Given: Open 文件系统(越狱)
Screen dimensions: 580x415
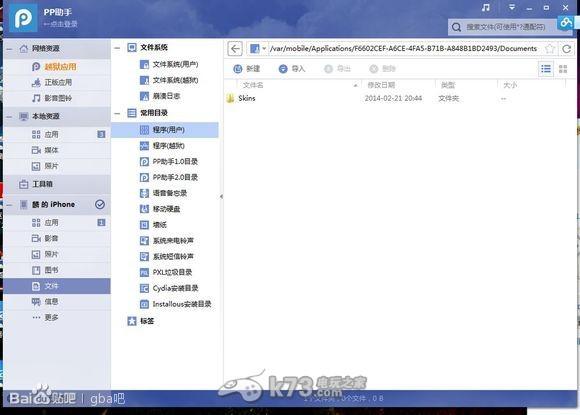Looking at the screenshot, I should (169, 80).
